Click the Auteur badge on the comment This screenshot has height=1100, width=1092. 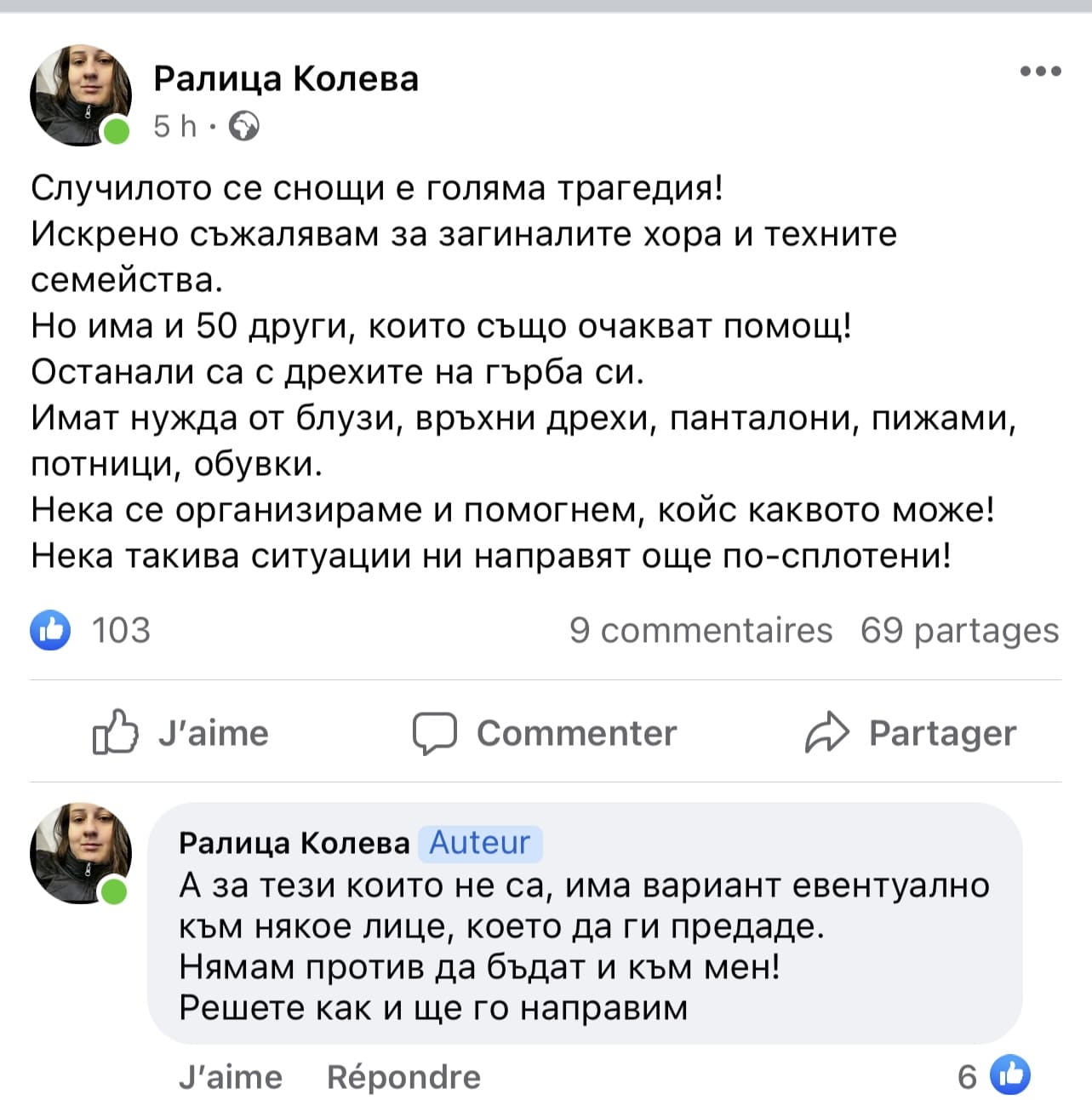point(480,843)
